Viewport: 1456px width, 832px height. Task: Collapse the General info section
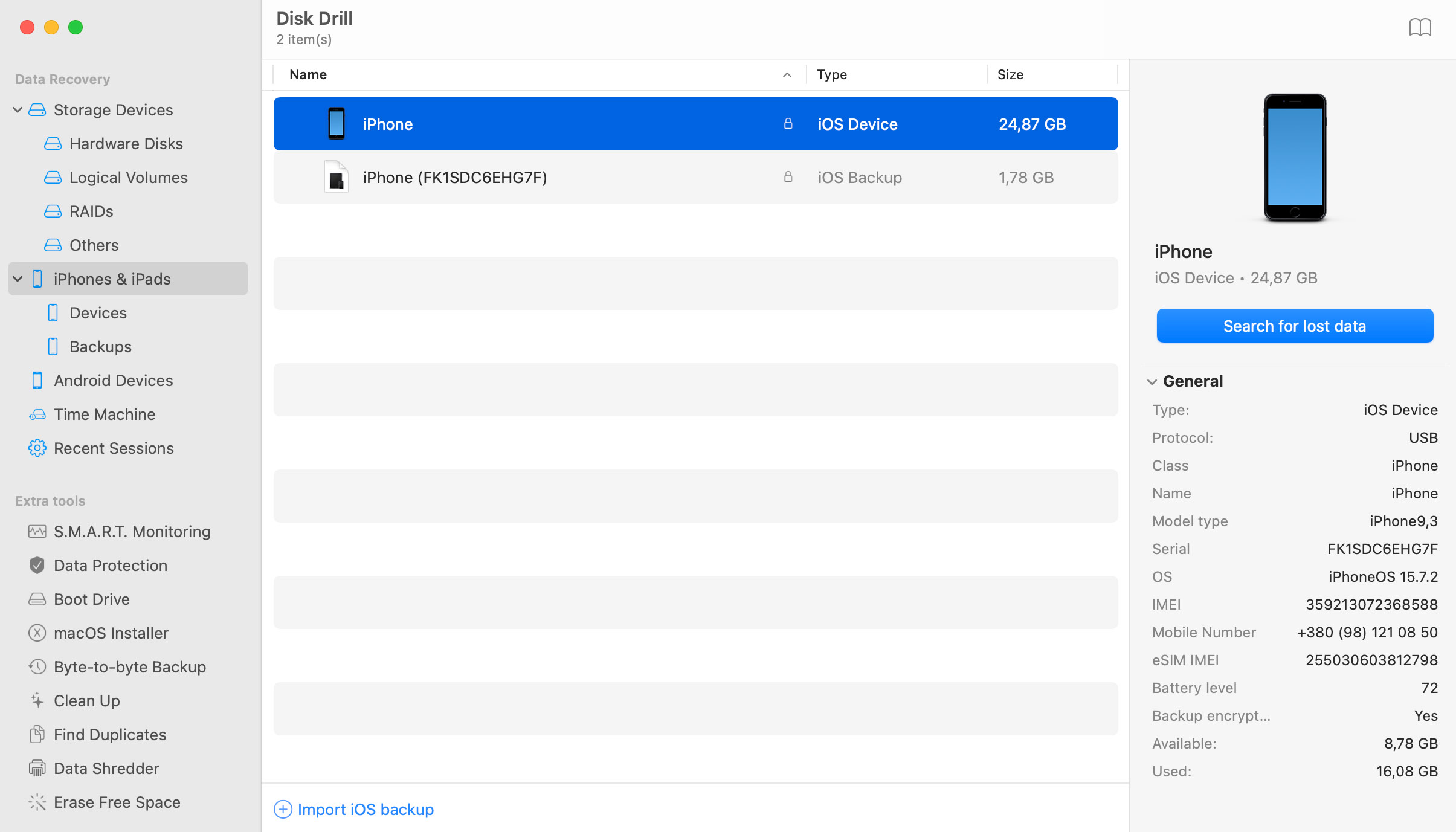(1153, 381)
